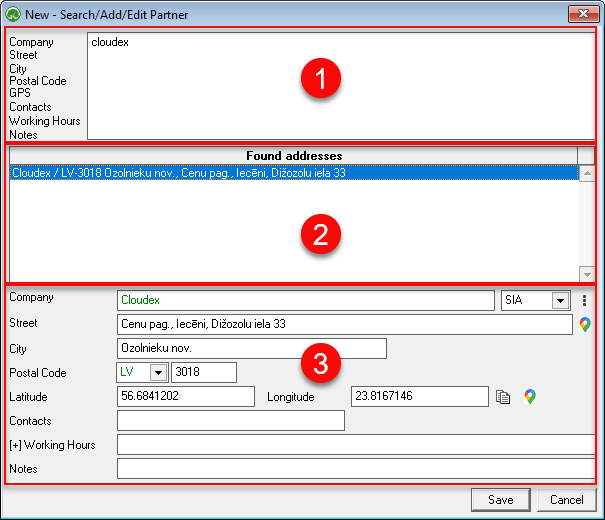
Task: Select the Cloudex found address row
Action: pyautogui.click(x=294, y=173)
